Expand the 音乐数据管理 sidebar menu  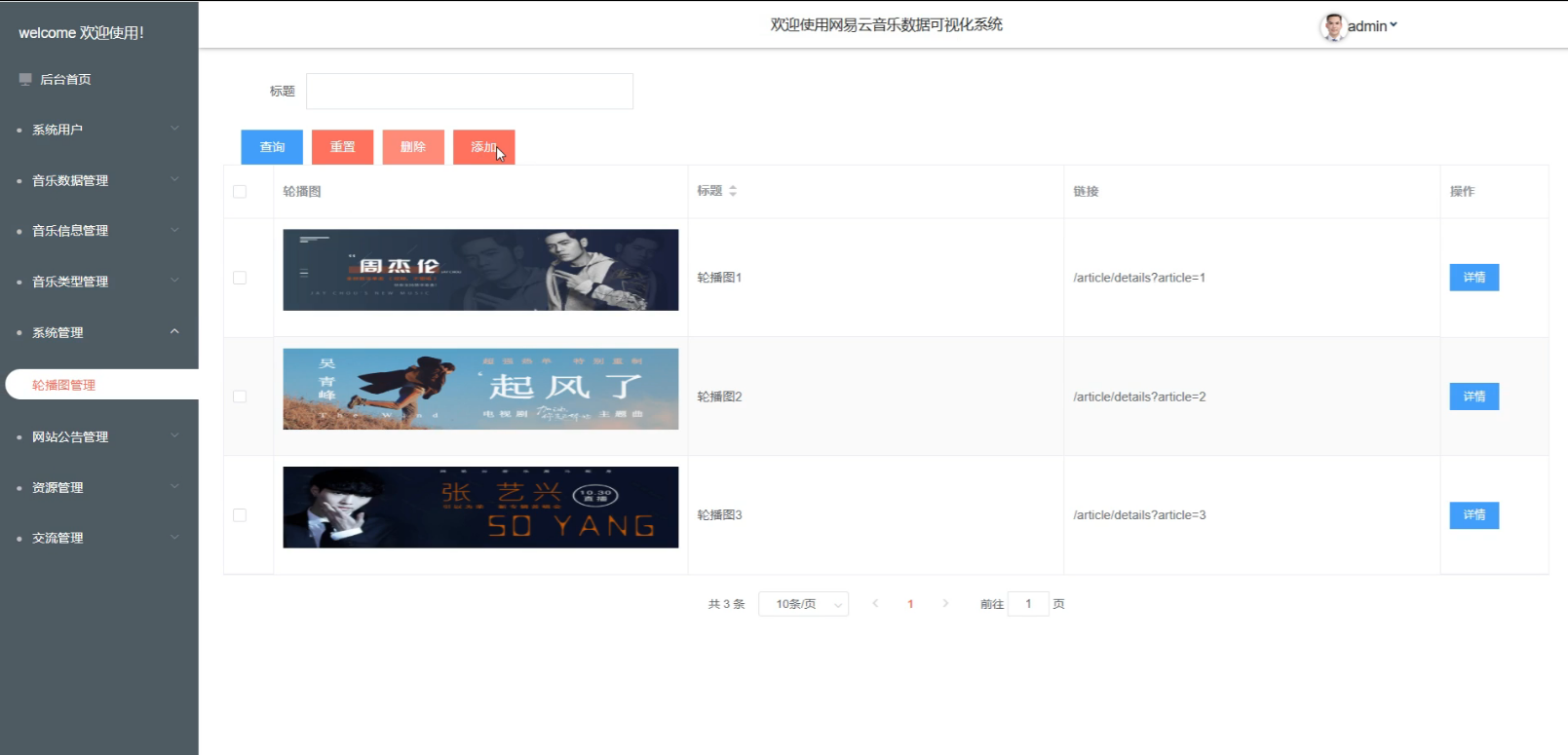pyautogui.click(x=99, y=180)
